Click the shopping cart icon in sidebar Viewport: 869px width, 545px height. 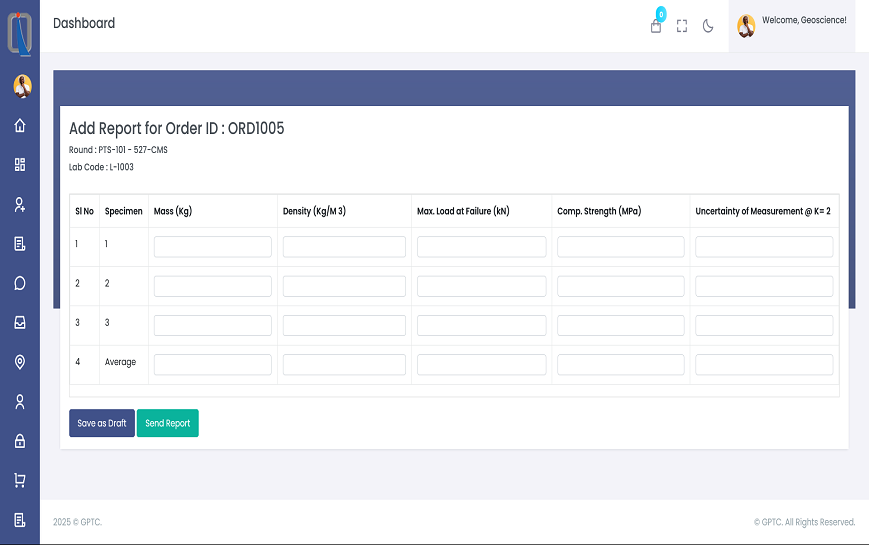(20, 480)
